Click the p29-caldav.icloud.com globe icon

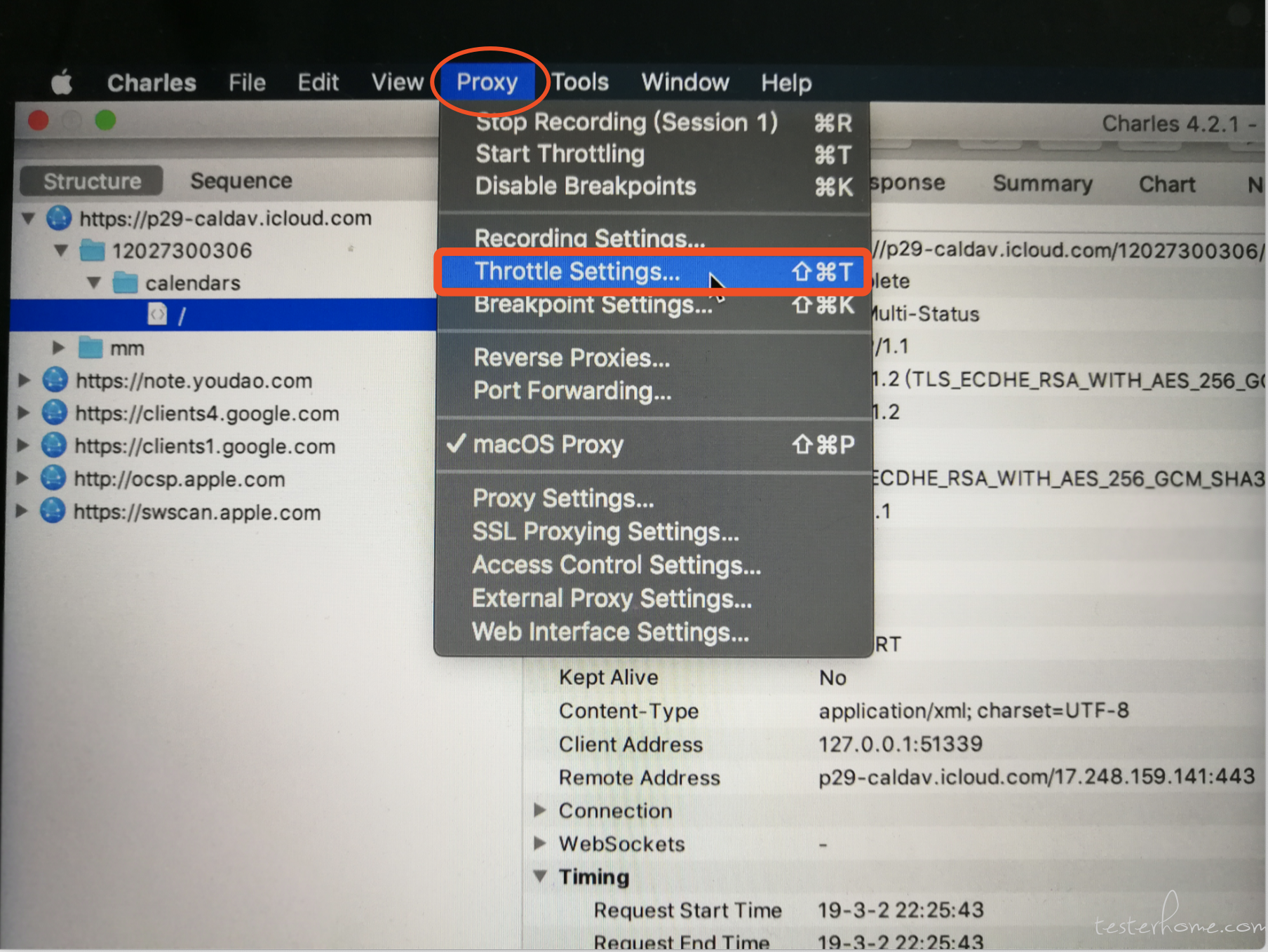click(x=59, y=218)
